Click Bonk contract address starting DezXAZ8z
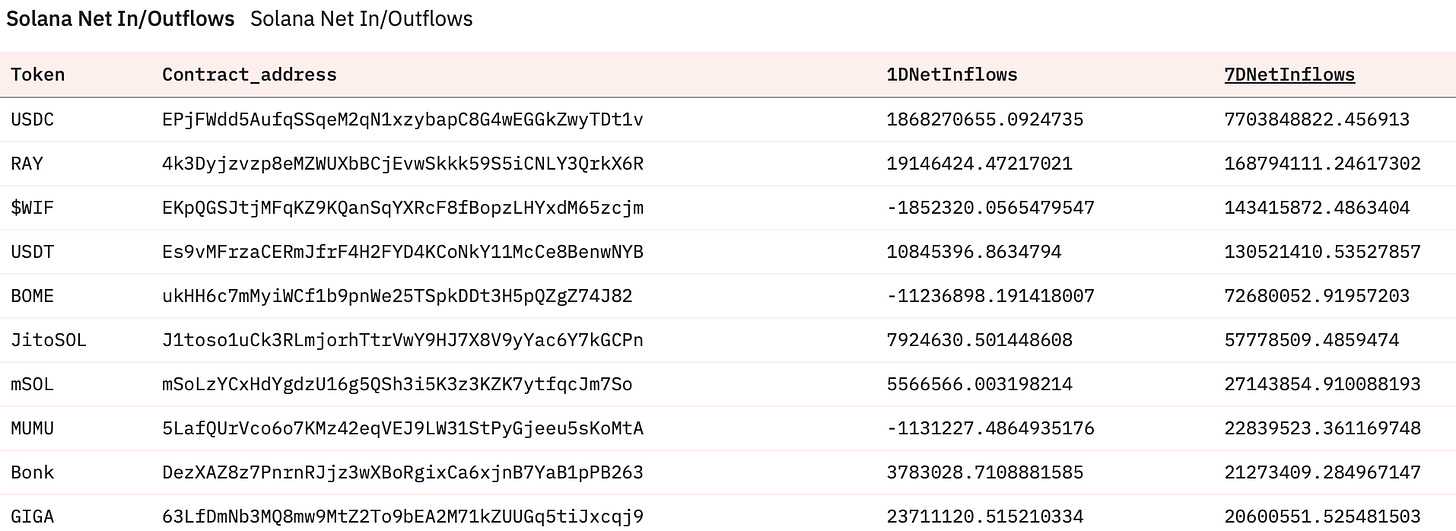This screenshot has width=1456, height=531. [x=402, y=472]
